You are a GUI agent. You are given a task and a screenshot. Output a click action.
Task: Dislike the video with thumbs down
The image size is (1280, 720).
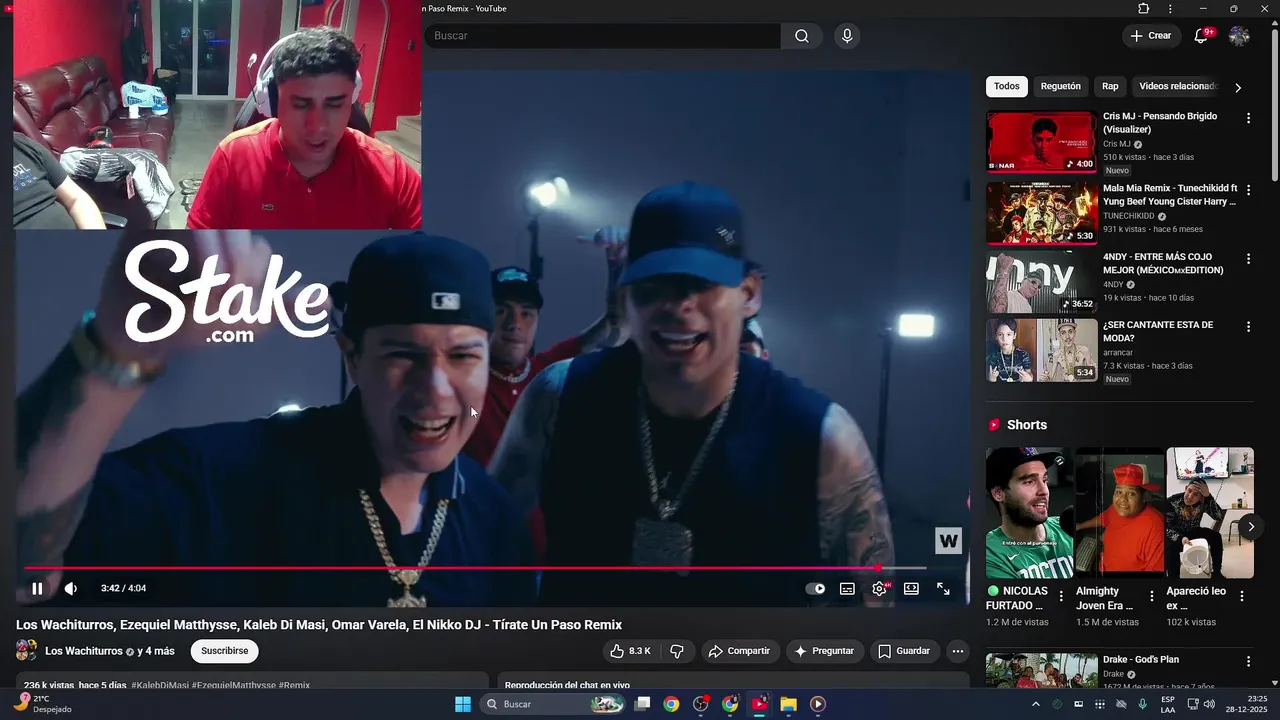click(677, 651)
